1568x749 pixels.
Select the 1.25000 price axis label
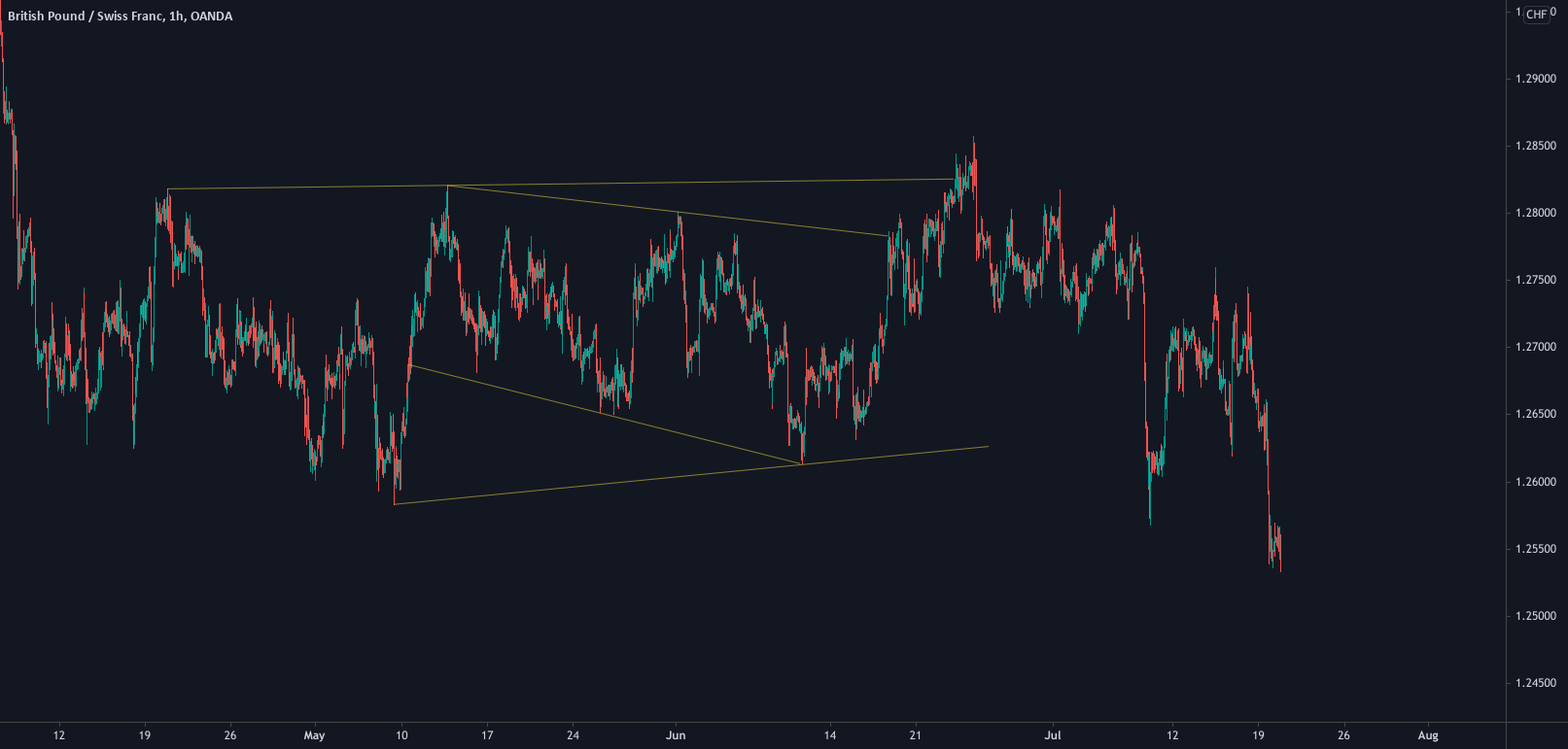[1536, 616]
